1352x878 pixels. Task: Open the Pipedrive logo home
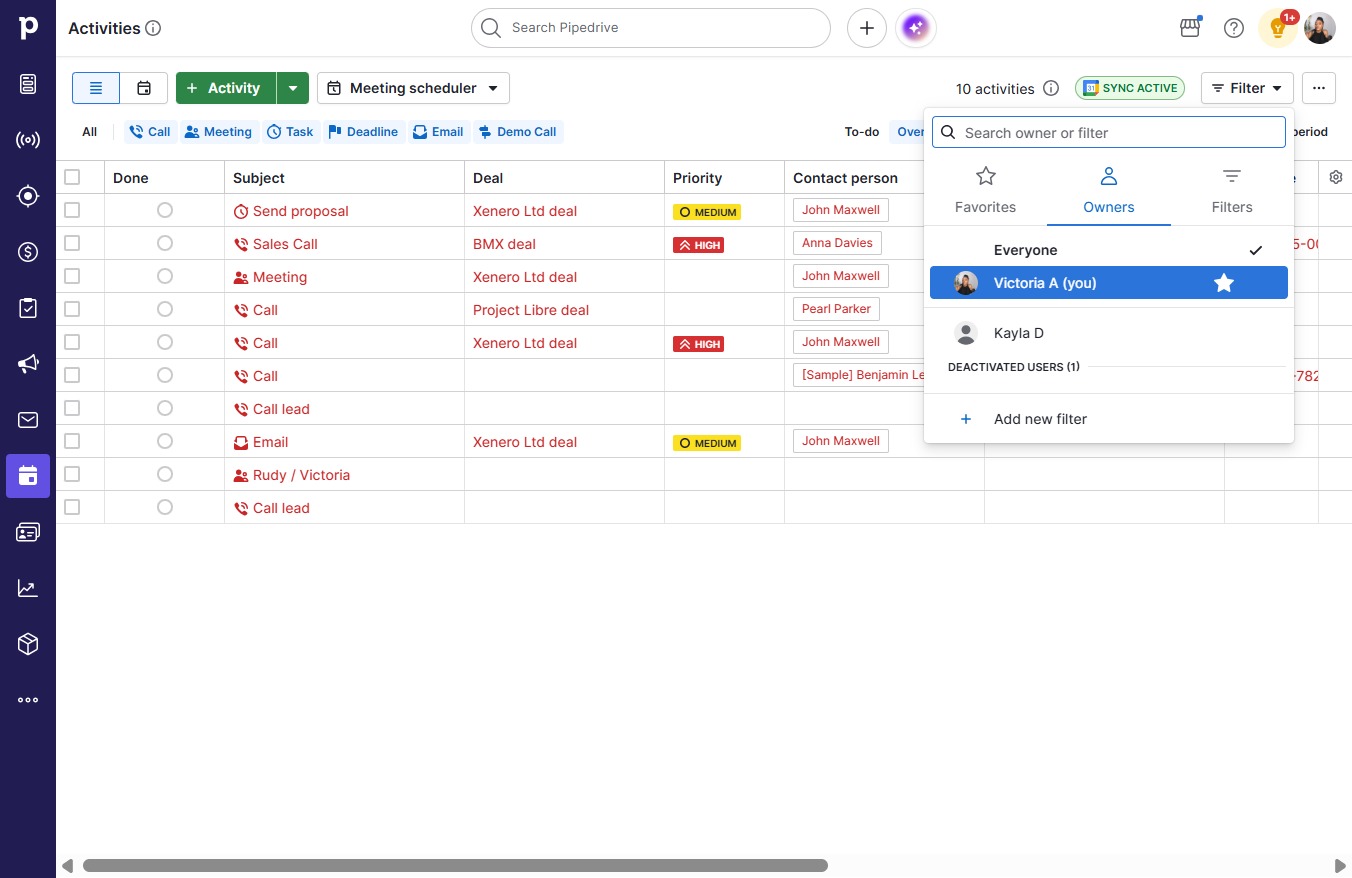[x=28, y=28]
